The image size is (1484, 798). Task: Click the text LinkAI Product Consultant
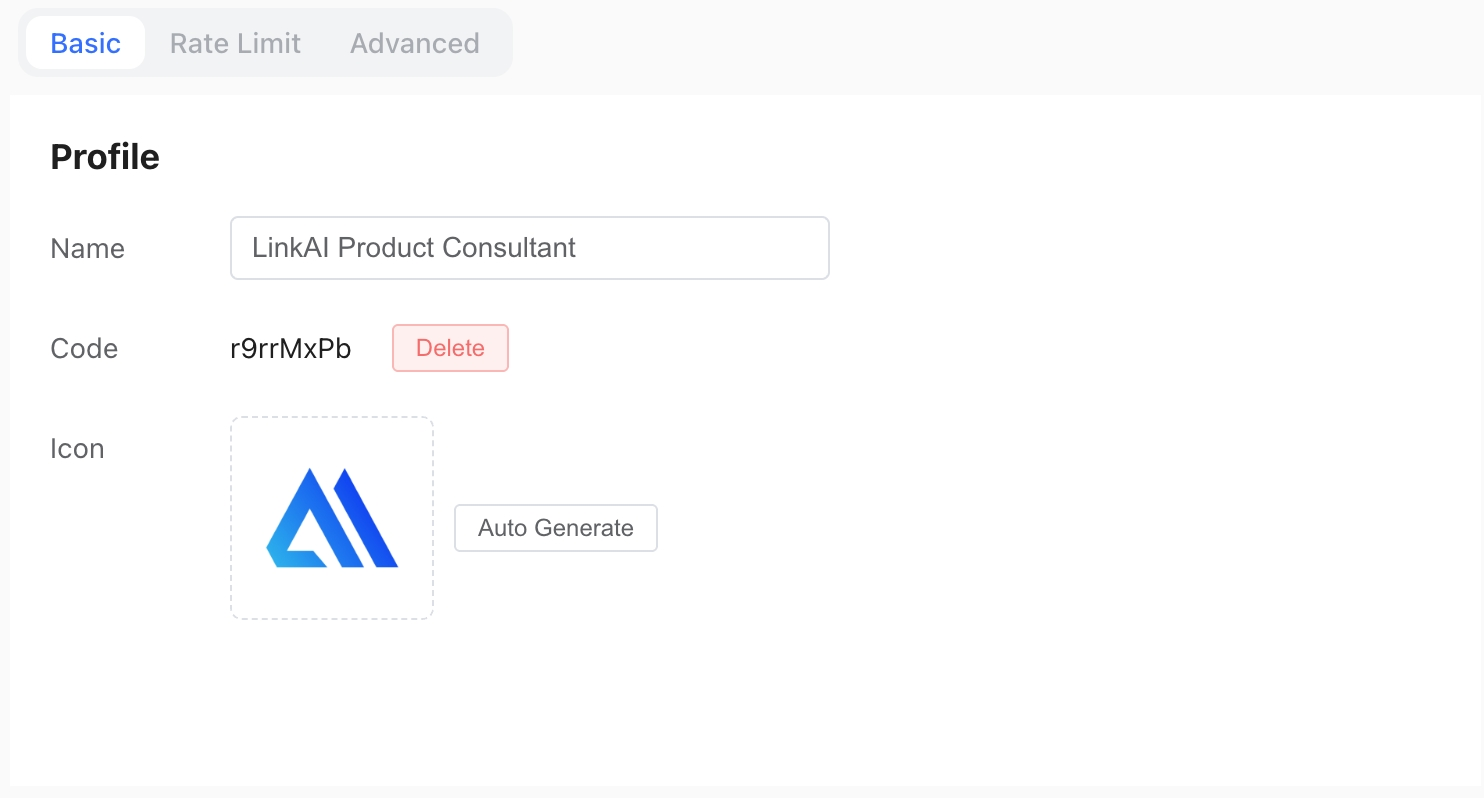click(414, 248)
